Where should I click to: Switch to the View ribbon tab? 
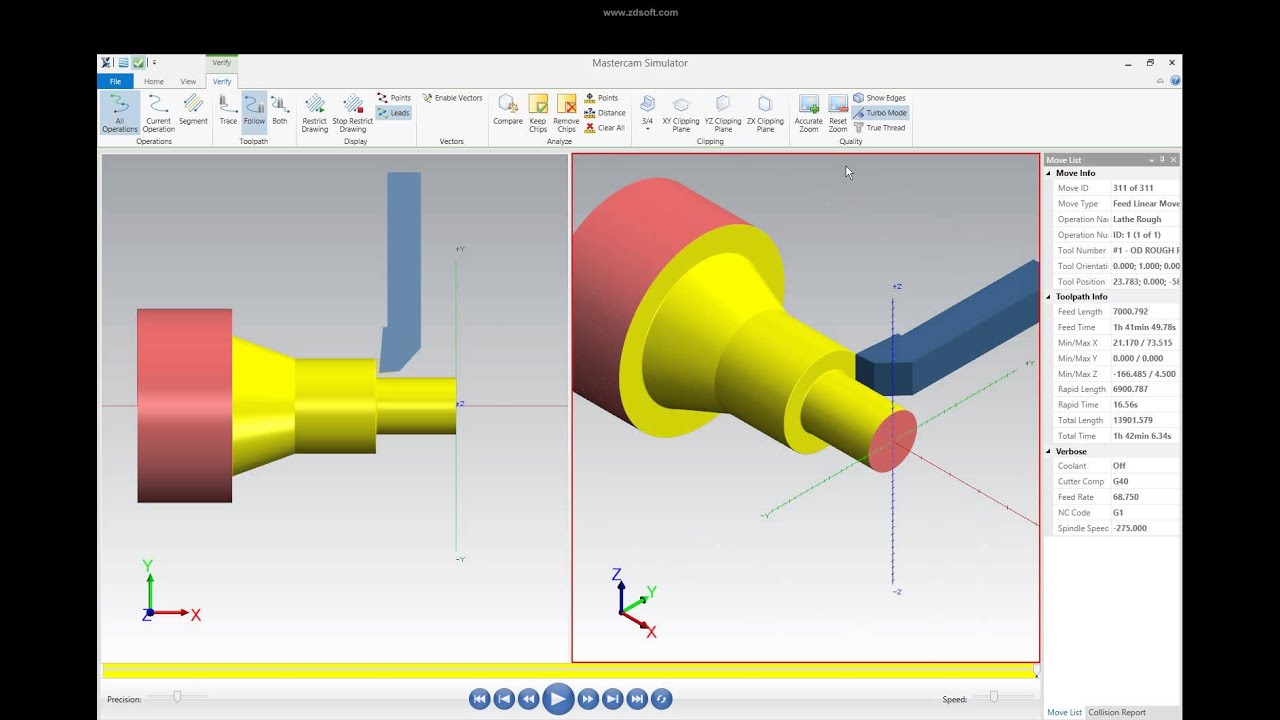click(x=188, y=81)
